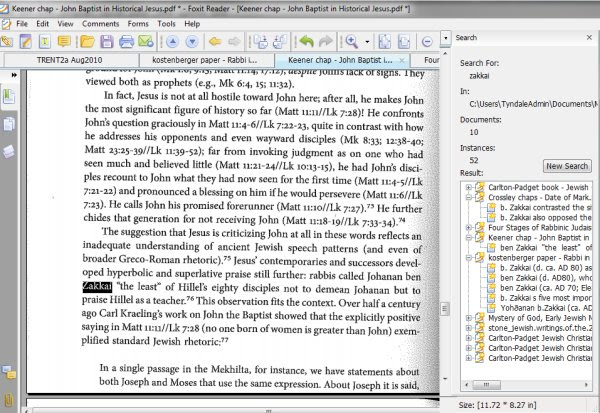Save the document with the floppy icon

coord(107,41)
